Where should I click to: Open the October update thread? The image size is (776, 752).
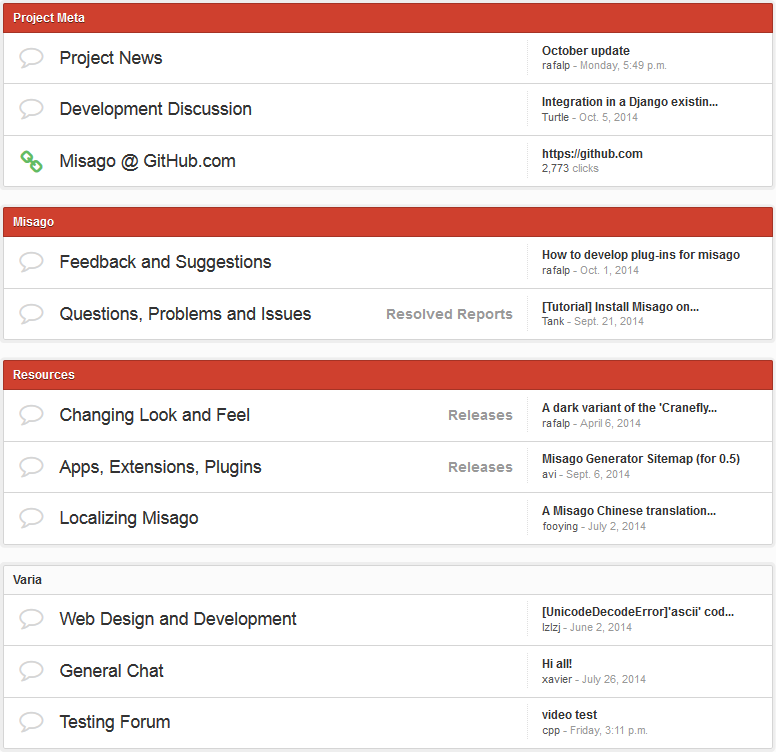coord(586,51)
